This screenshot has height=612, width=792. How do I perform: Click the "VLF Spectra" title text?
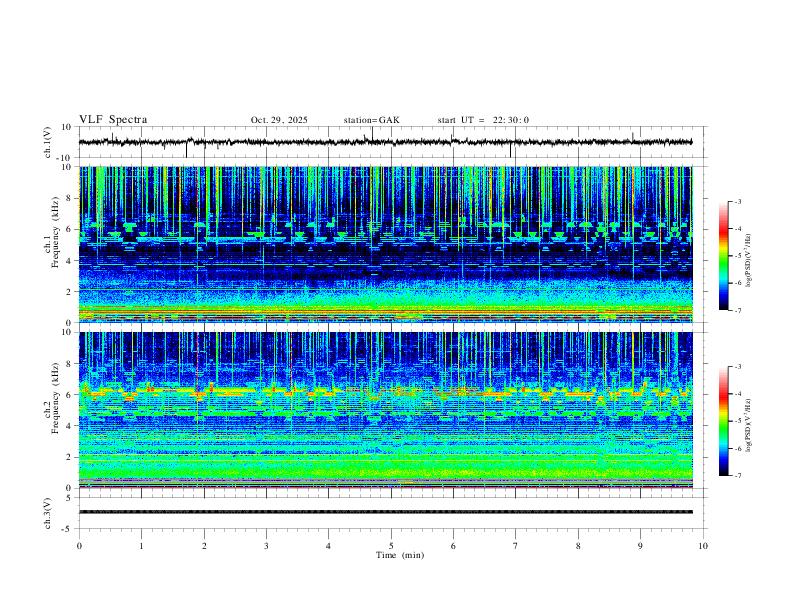[x=113, y=120]
